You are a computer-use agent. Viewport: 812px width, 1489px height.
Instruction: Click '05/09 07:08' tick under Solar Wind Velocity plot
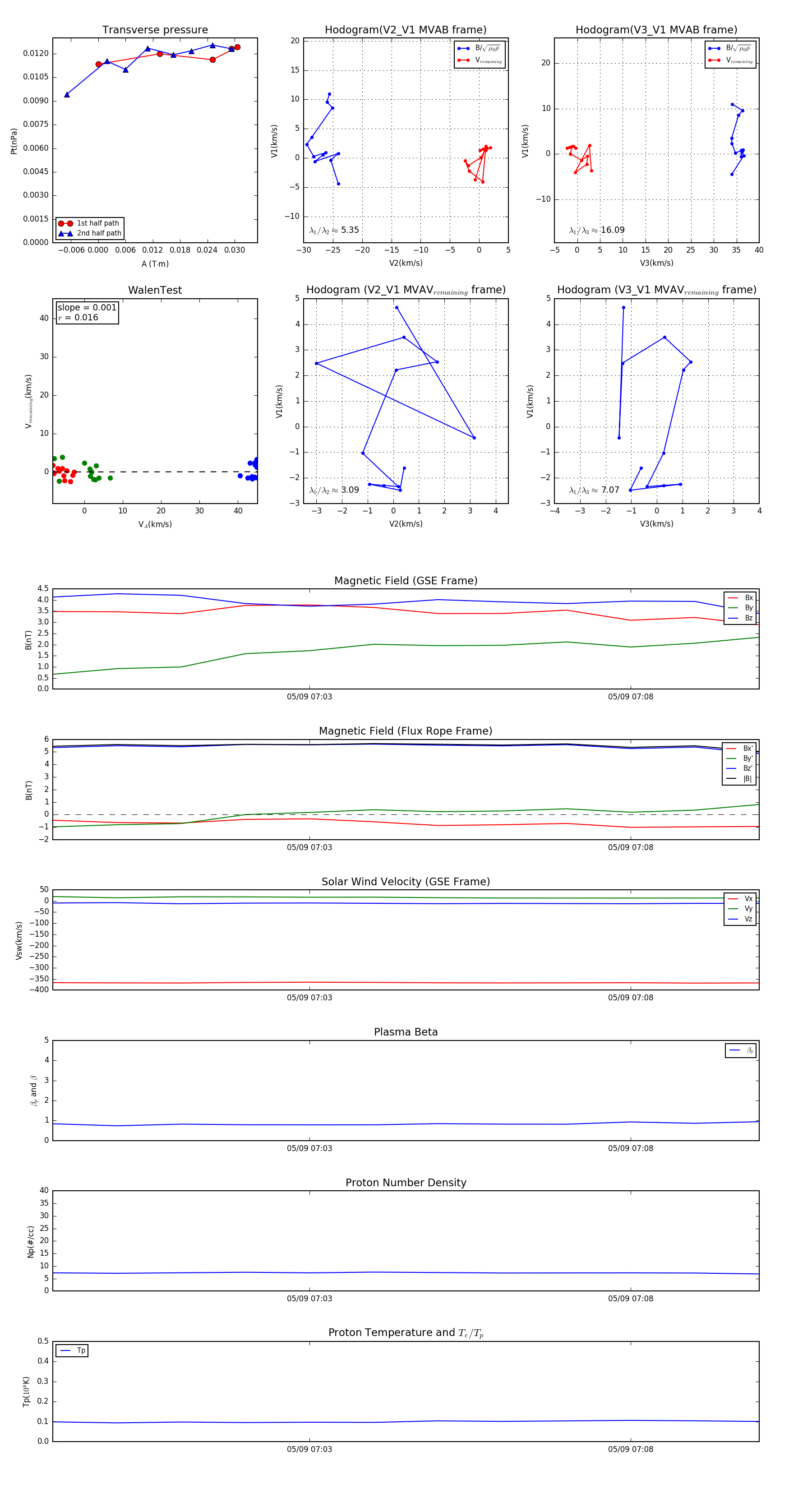[x=631, y=998]
